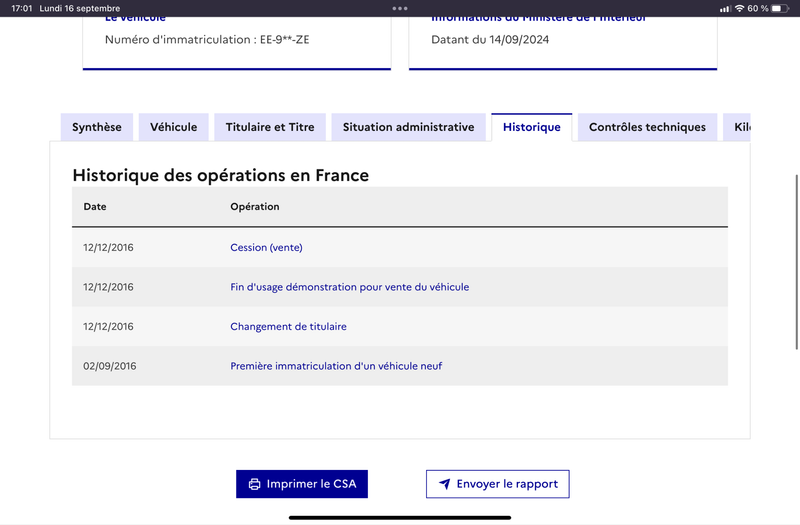This screenshot has width=800, height=525.
Task: Select date 12/12/2016 in Fin d'usage row
Action: (x=108, y=287)
